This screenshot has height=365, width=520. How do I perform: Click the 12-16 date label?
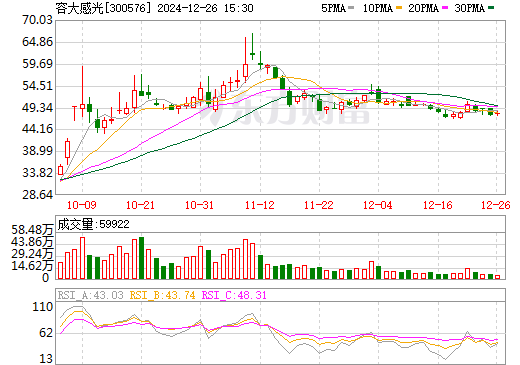tap(438, 205)
